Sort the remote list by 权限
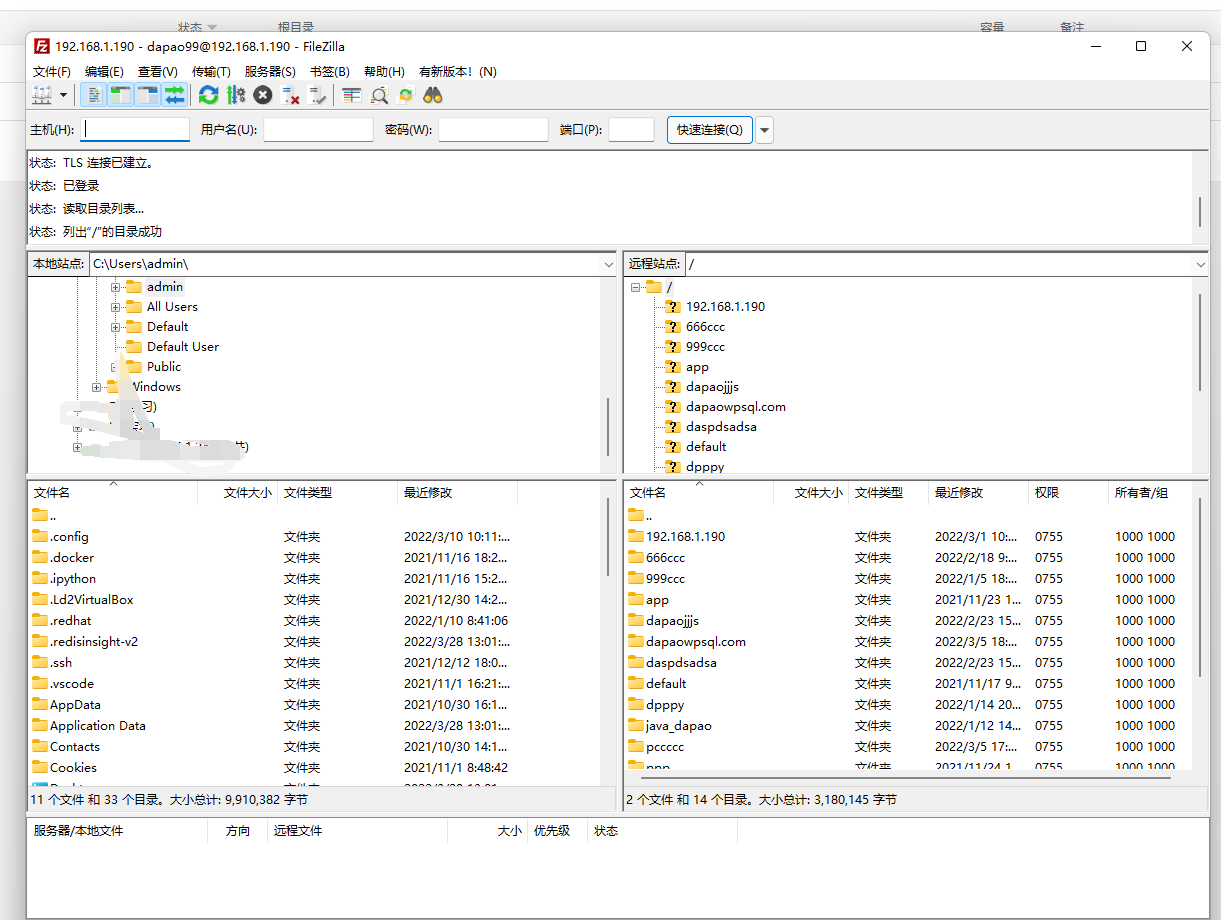This screenshot has width=1221, height=920. click(x=1068, y=493)
